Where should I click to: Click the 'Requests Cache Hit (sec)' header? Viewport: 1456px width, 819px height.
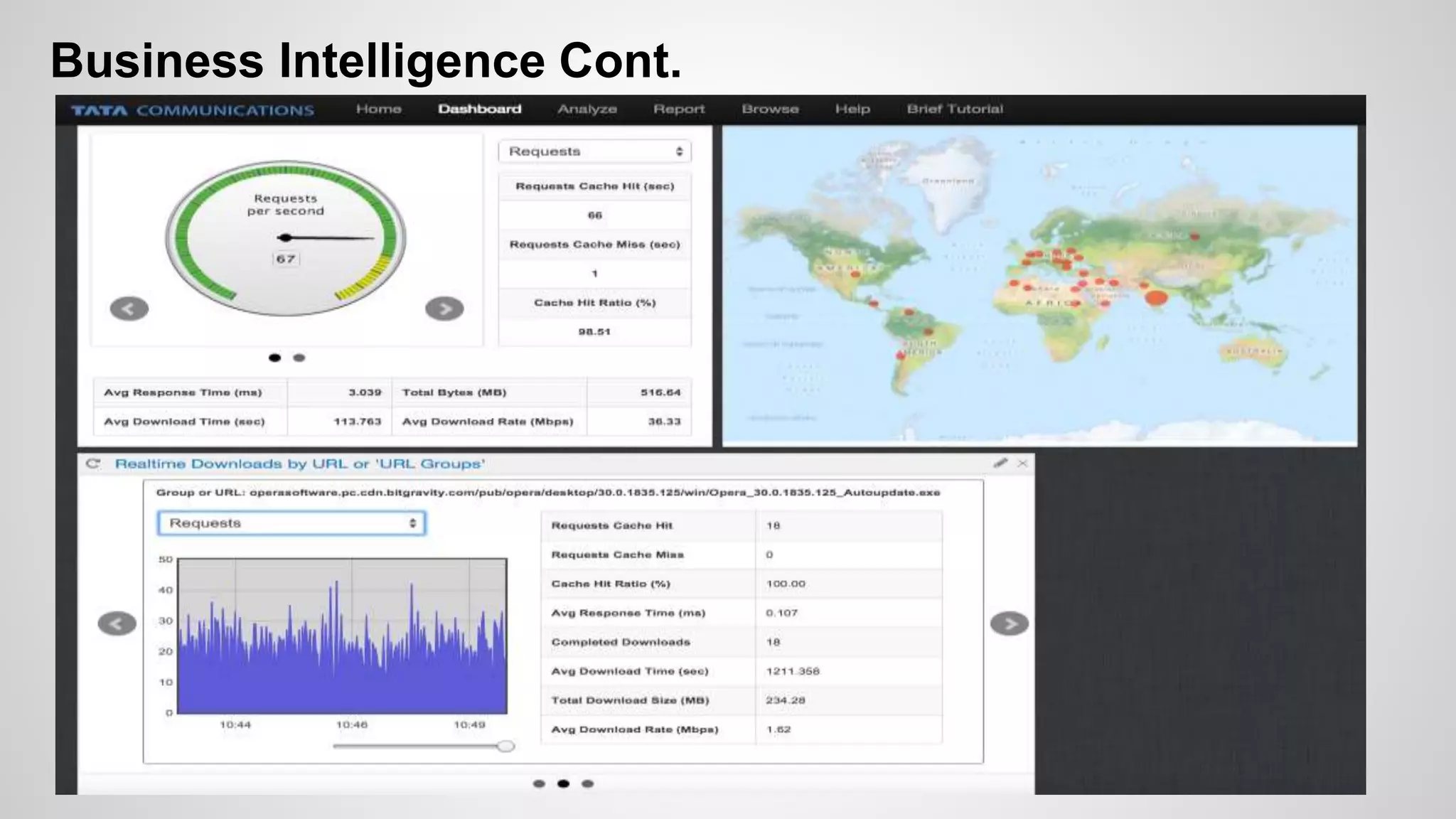595,186
